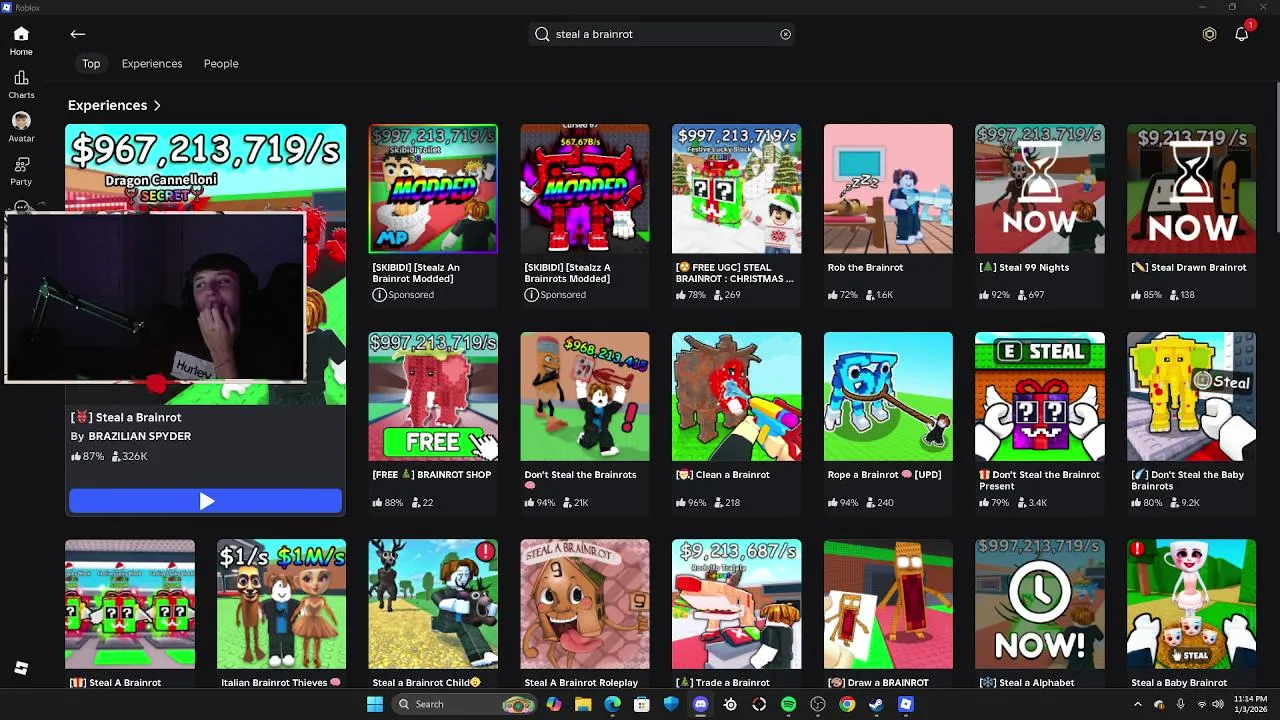This screenshot has height=720, width=1280.
Task: Open Steal a Baby Brainrot thumbnail
Action: tap(1191, 604)
